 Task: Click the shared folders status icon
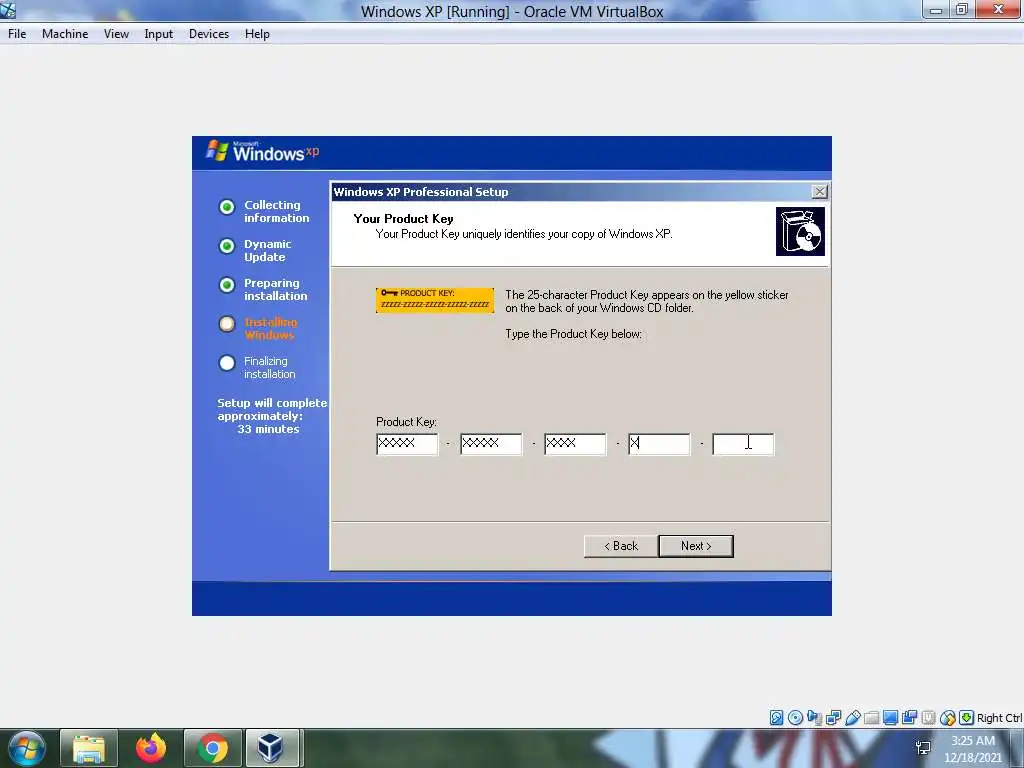pos(871,718)
